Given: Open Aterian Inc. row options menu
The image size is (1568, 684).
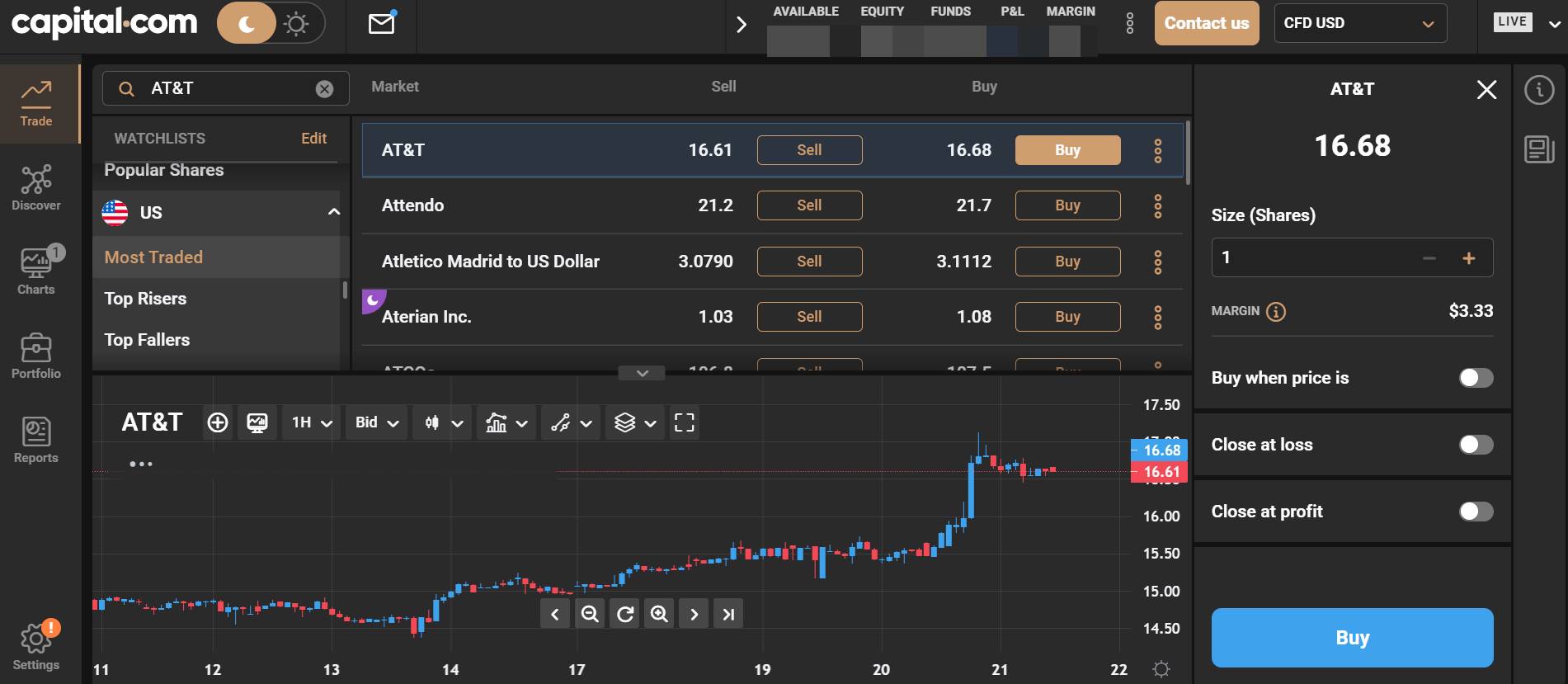Looking at the screenshot, I should coord(1158,317).
